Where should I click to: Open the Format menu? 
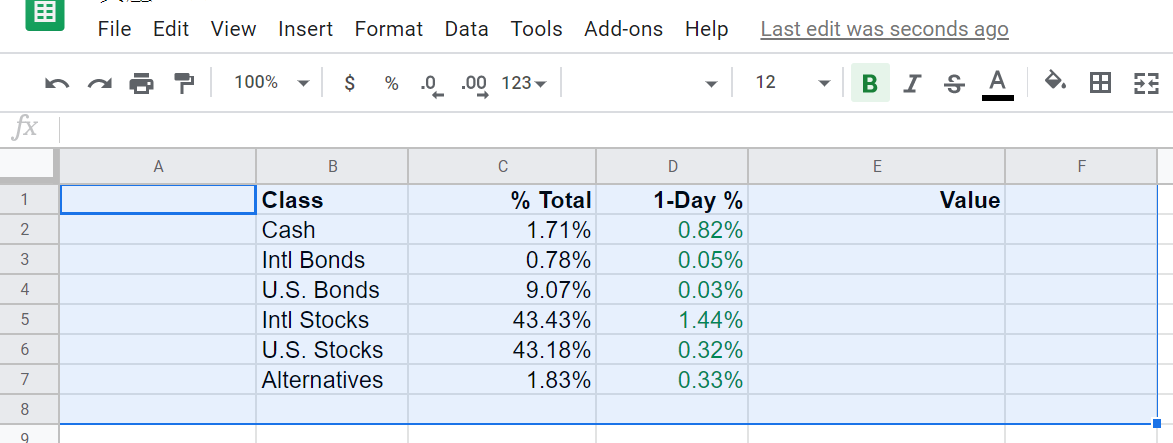[x=389, y=29]
